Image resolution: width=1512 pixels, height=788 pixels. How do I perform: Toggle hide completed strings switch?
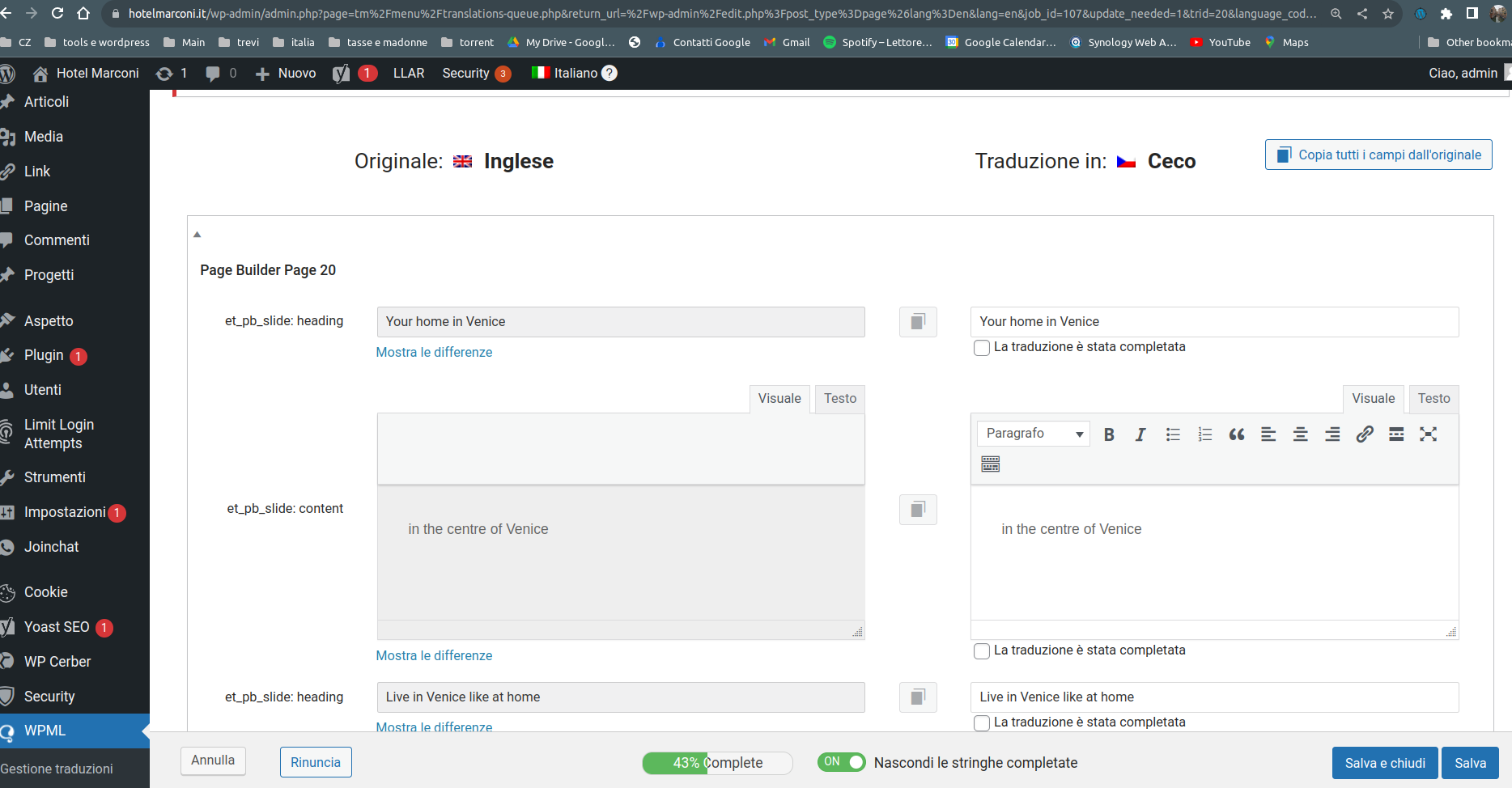[841, 762]
